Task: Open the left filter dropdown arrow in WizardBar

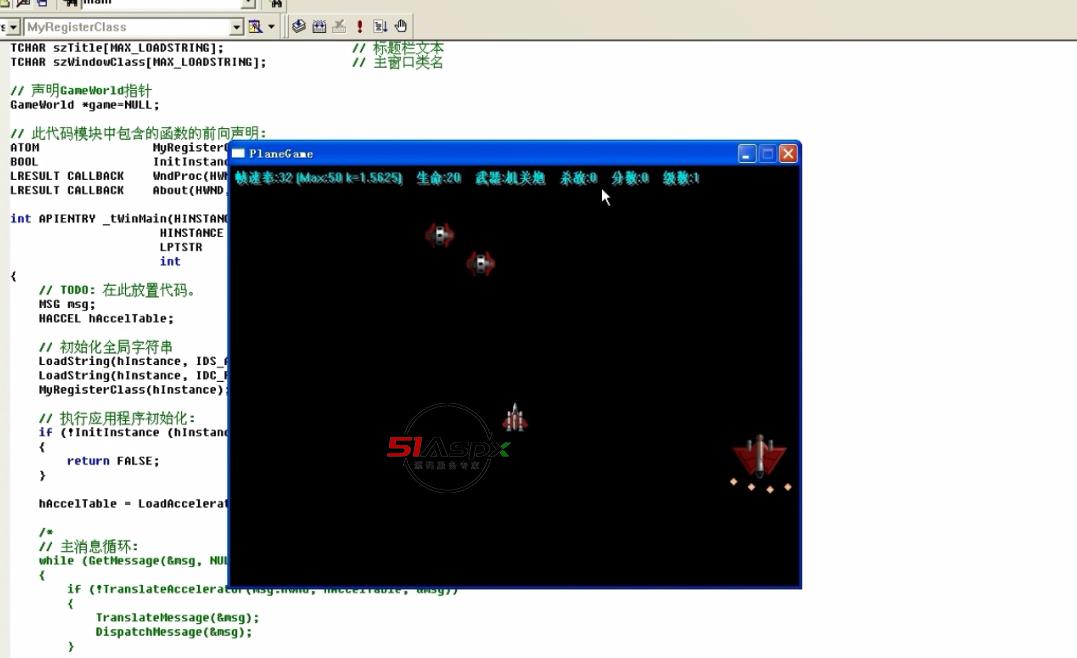Action: [13, 27]
